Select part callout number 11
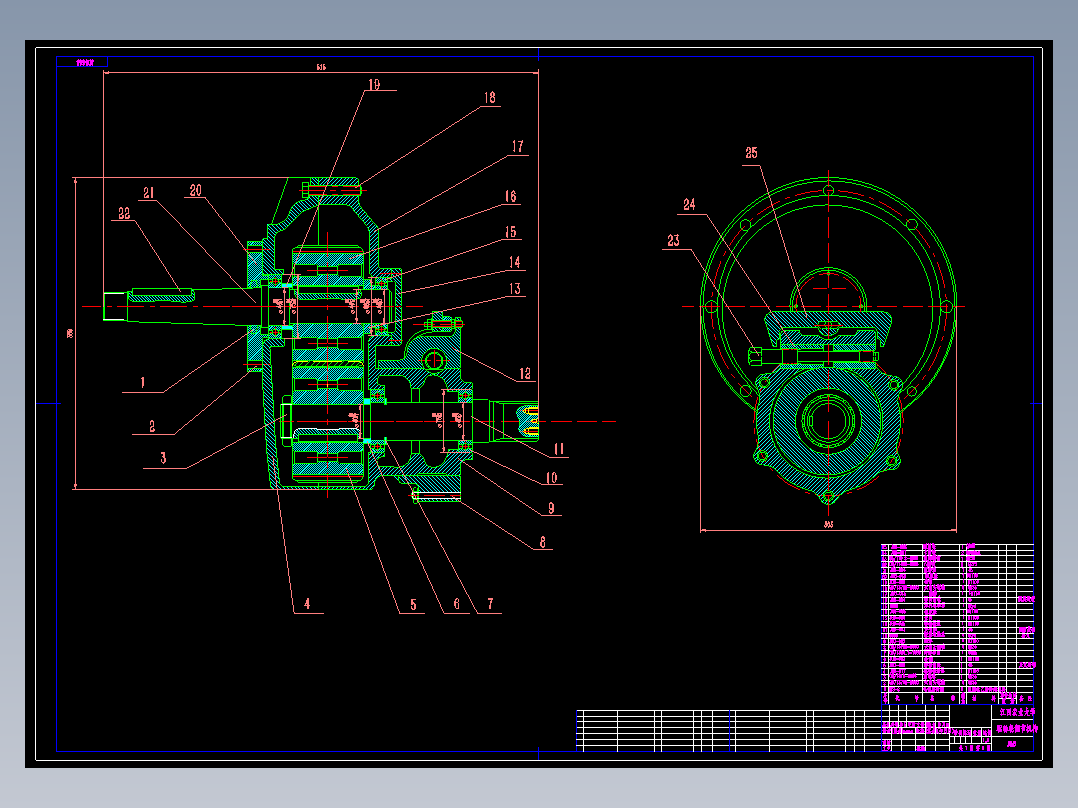Viewport: 1078px width, 808px height. coord(559,449)
